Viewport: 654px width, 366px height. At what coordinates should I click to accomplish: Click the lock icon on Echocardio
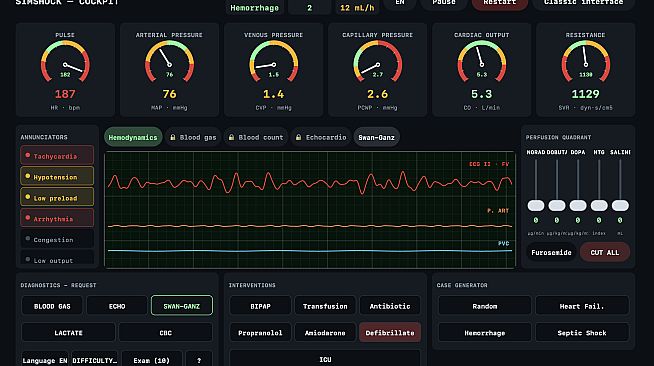(299, 137)
